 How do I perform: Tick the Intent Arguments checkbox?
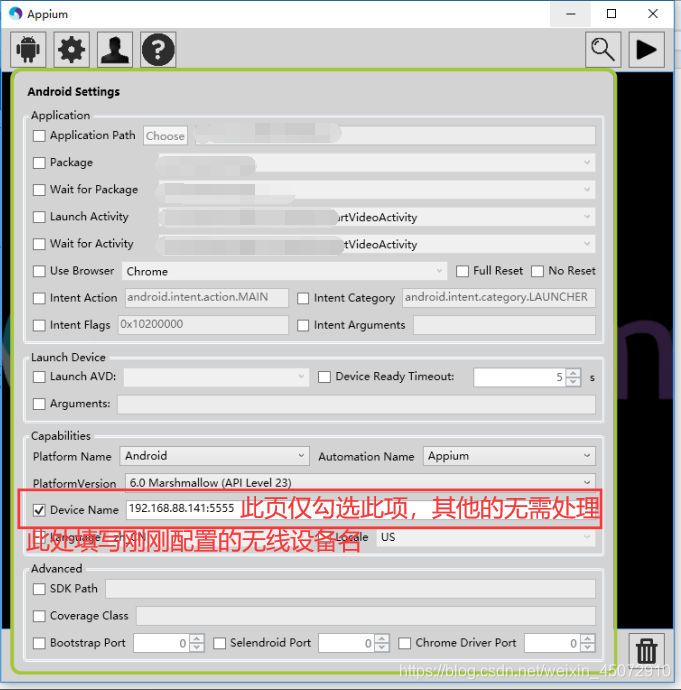303,325
